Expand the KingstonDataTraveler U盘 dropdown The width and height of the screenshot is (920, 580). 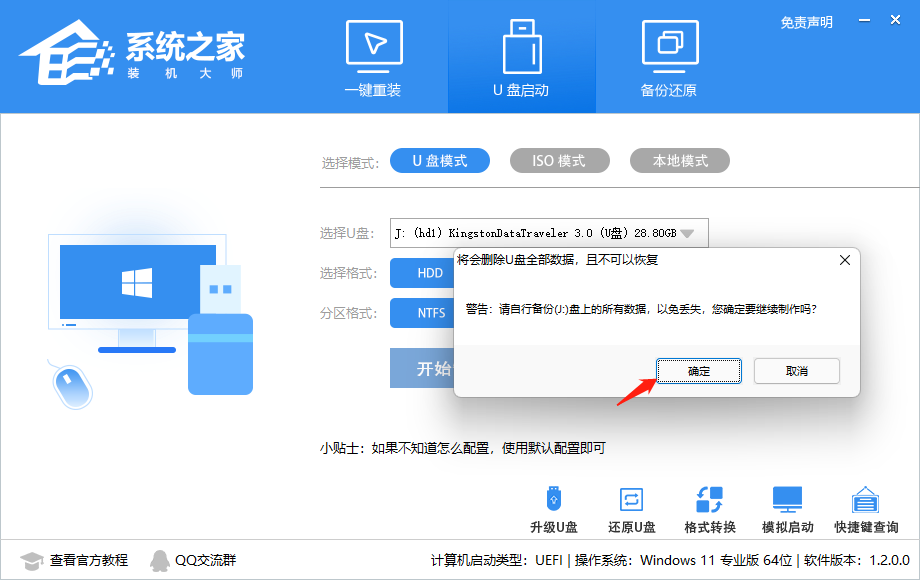[x=688, y=232]
